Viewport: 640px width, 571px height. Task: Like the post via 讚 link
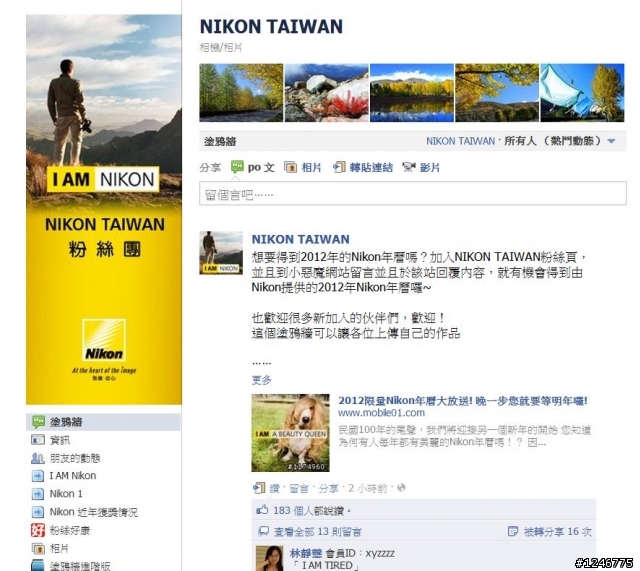tap(274, 488)
